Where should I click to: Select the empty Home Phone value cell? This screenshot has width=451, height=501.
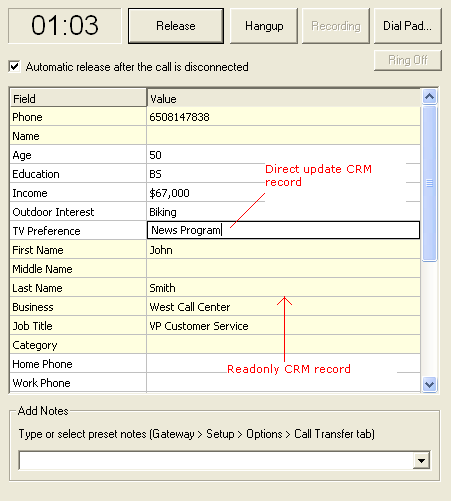coord(283,364)
